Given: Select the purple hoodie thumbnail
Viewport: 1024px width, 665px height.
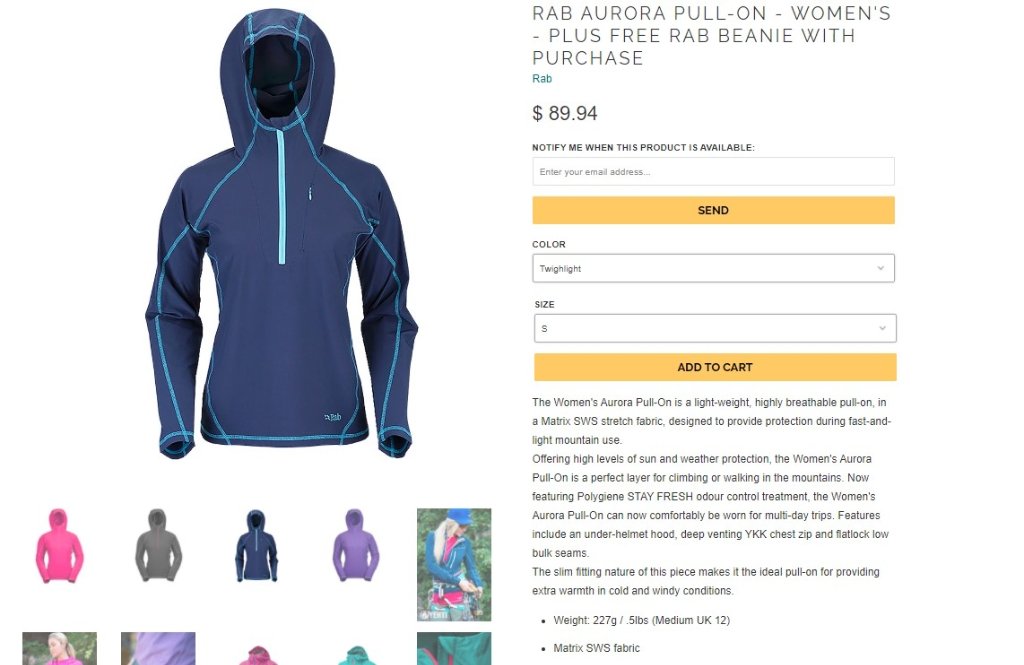Looking at the screenshot, I should pos(355,545).
